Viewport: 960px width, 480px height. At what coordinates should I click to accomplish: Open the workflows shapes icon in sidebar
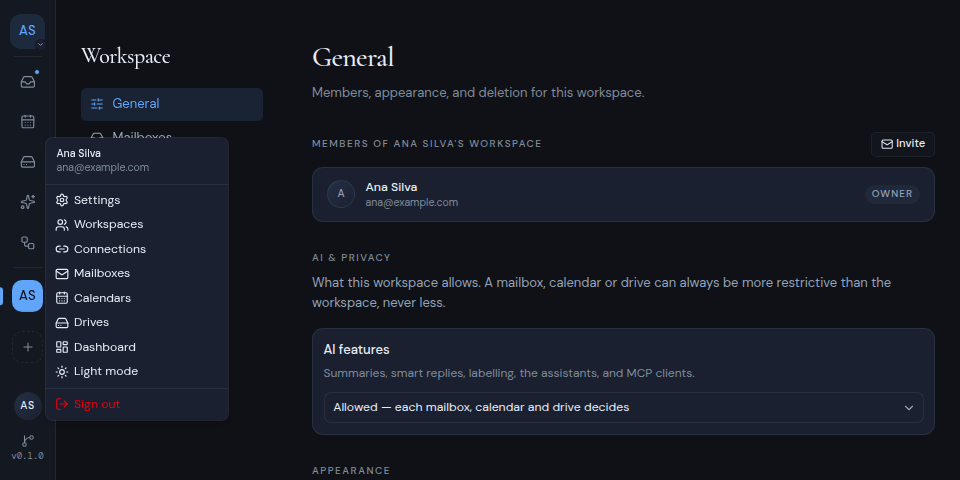pyautogui.click(x=28, y=242)
